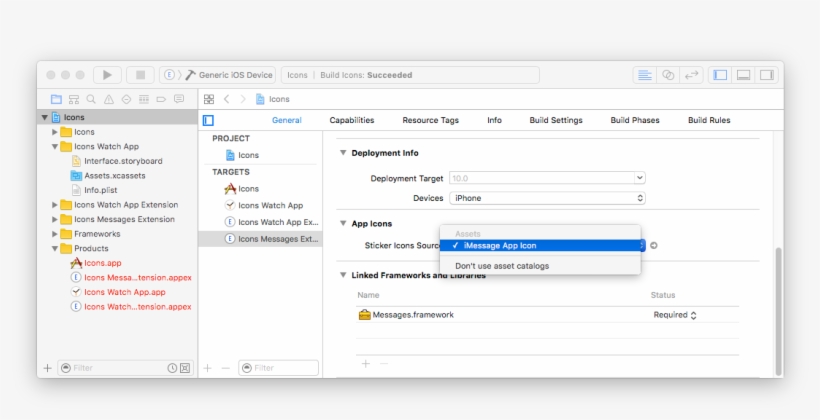Open the project navigator folder icon

coord(56,99)
